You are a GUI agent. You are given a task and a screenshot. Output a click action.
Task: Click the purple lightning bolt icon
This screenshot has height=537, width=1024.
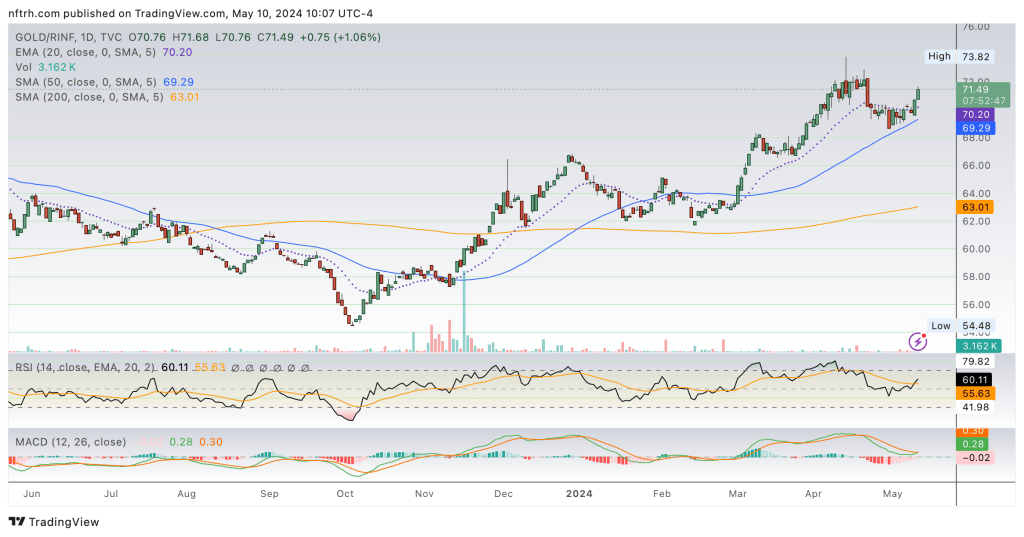[x=918, y=342]
